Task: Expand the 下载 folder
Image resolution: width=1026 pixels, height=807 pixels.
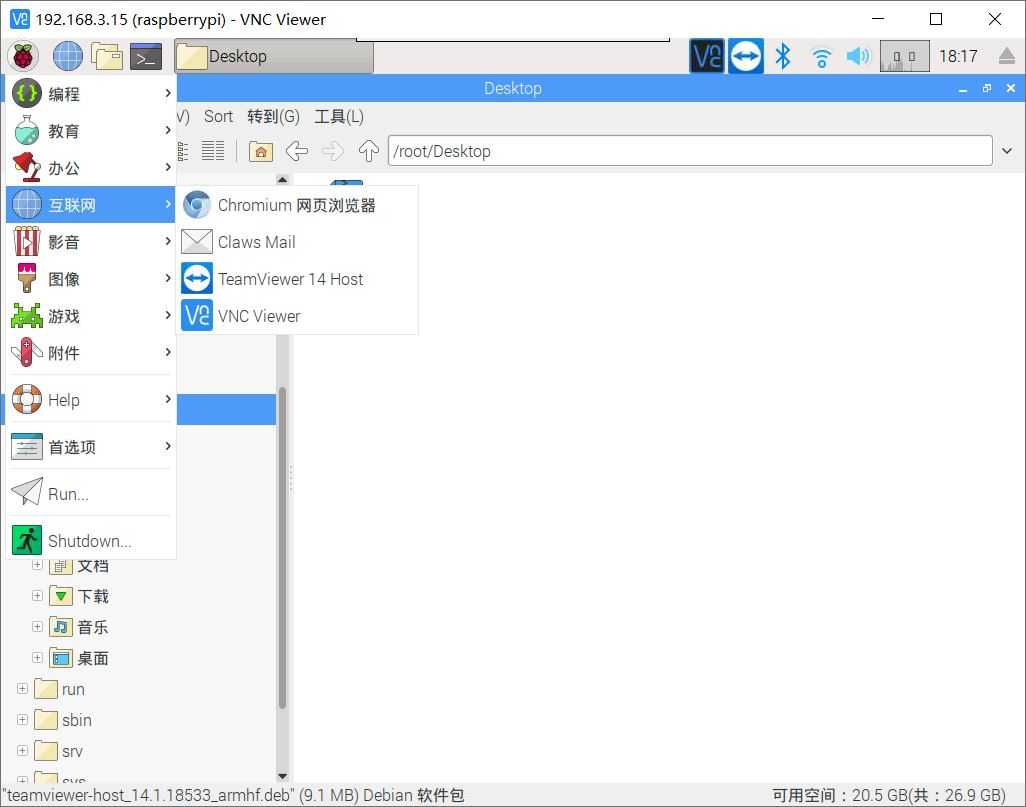Action: (x=37, y=596)
